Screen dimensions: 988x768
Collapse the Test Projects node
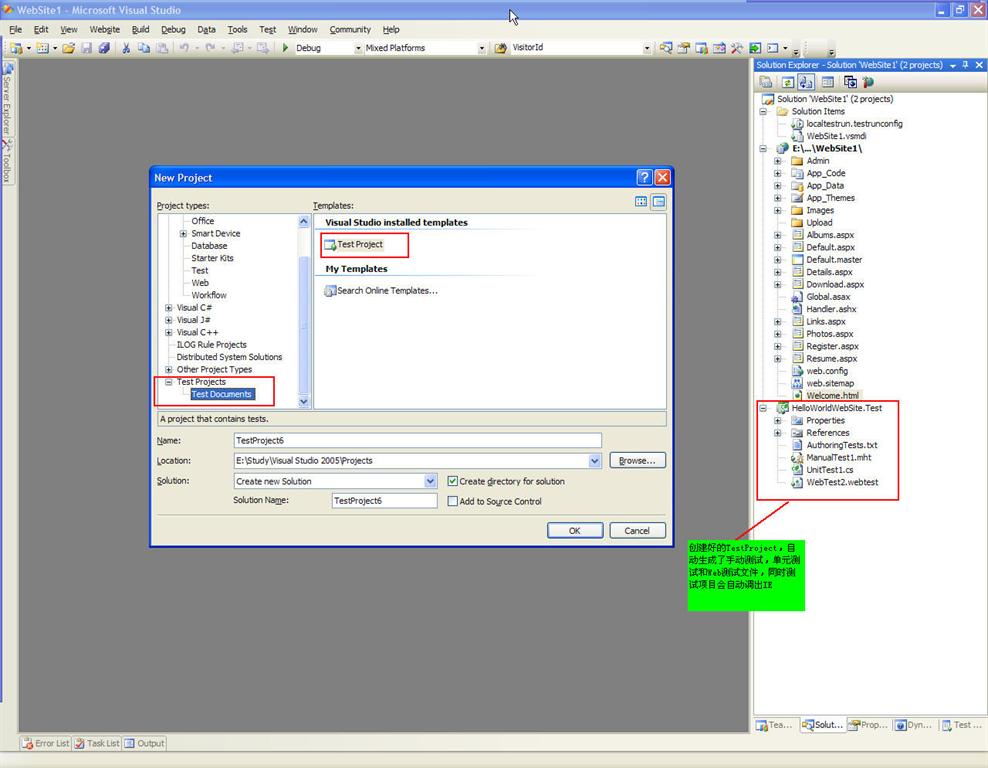point(168,382)
